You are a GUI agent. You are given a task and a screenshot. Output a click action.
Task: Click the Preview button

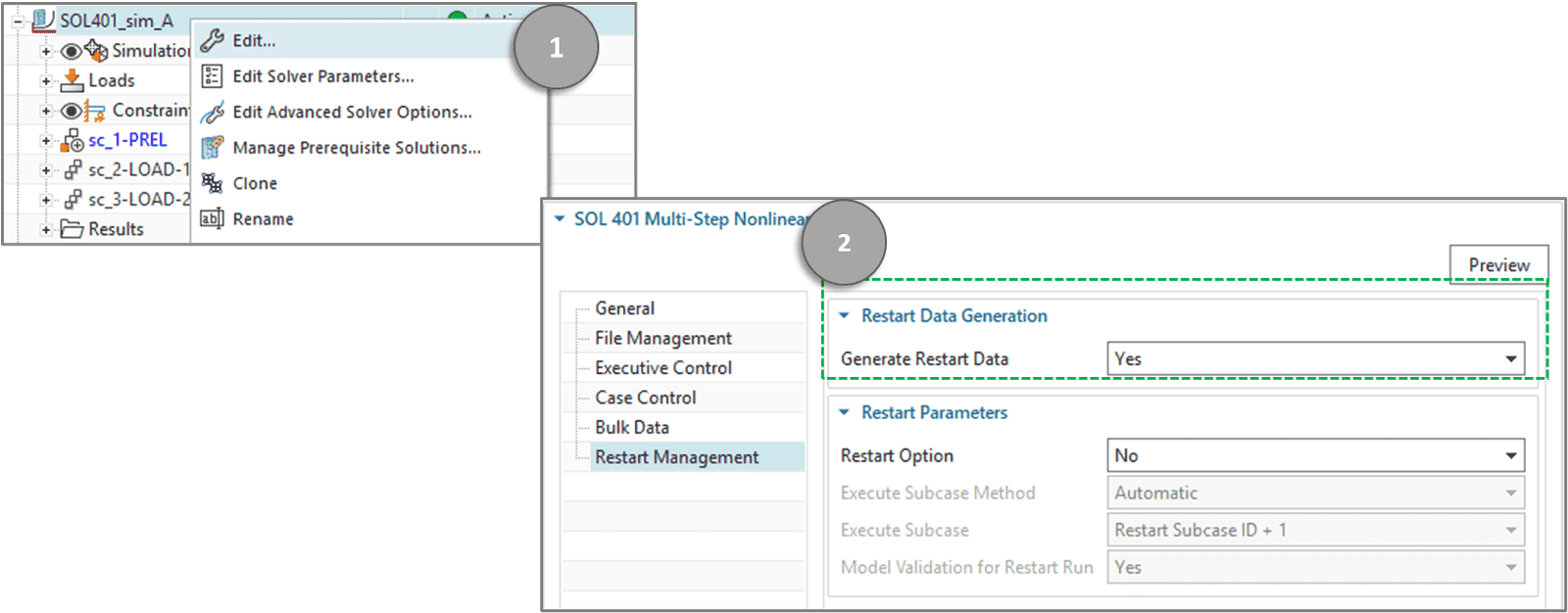[1498, 264]
